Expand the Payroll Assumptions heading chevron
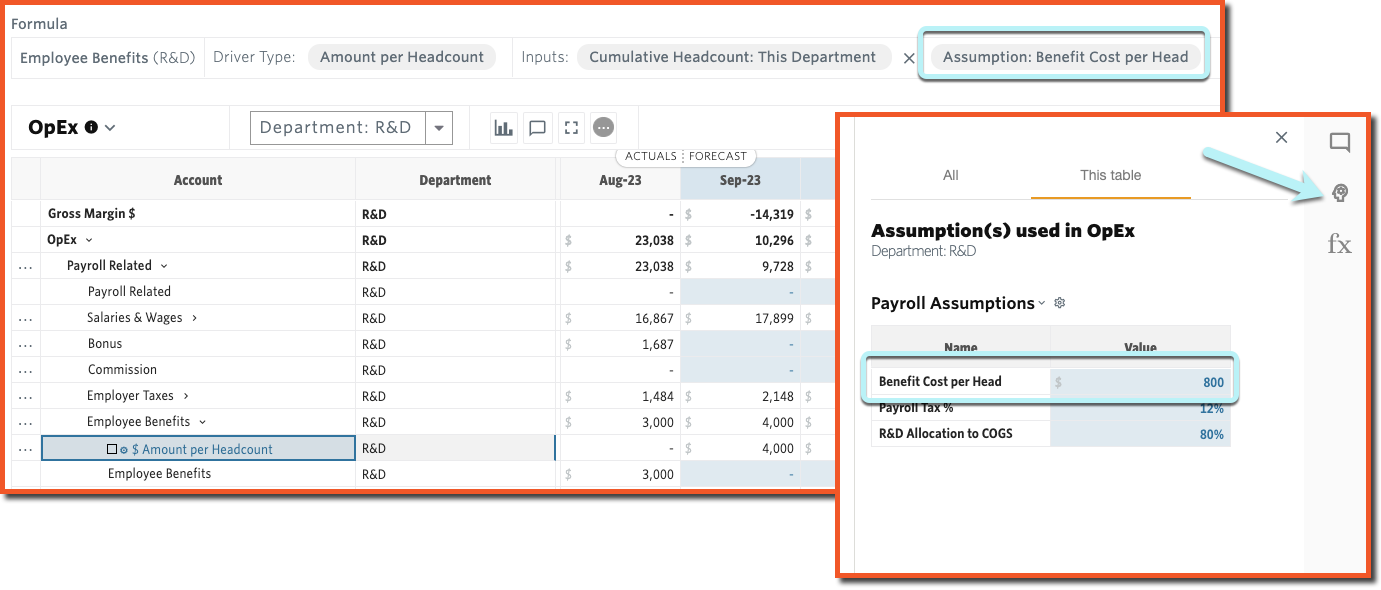The height and width of the screenshot is (590, 1381). coord(1042,303)
